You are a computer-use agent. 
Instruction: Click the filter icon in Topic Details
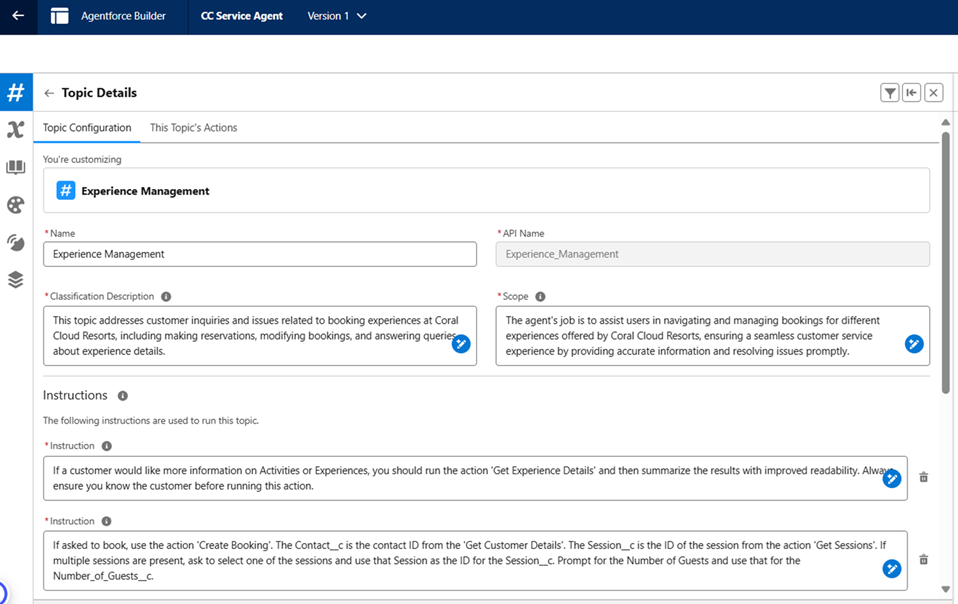(x=890, y=93)
